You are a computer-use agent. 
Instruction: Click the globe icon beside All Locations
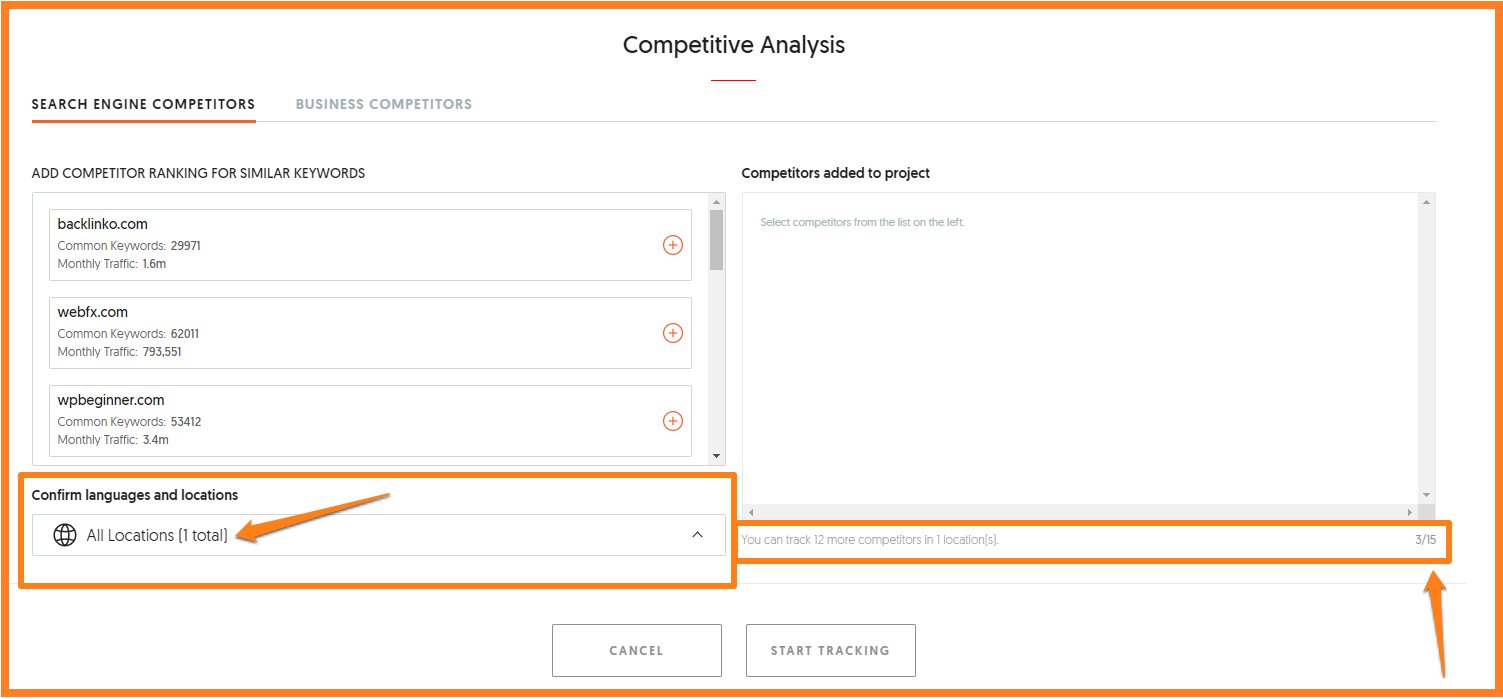click(x=65, y=535)
